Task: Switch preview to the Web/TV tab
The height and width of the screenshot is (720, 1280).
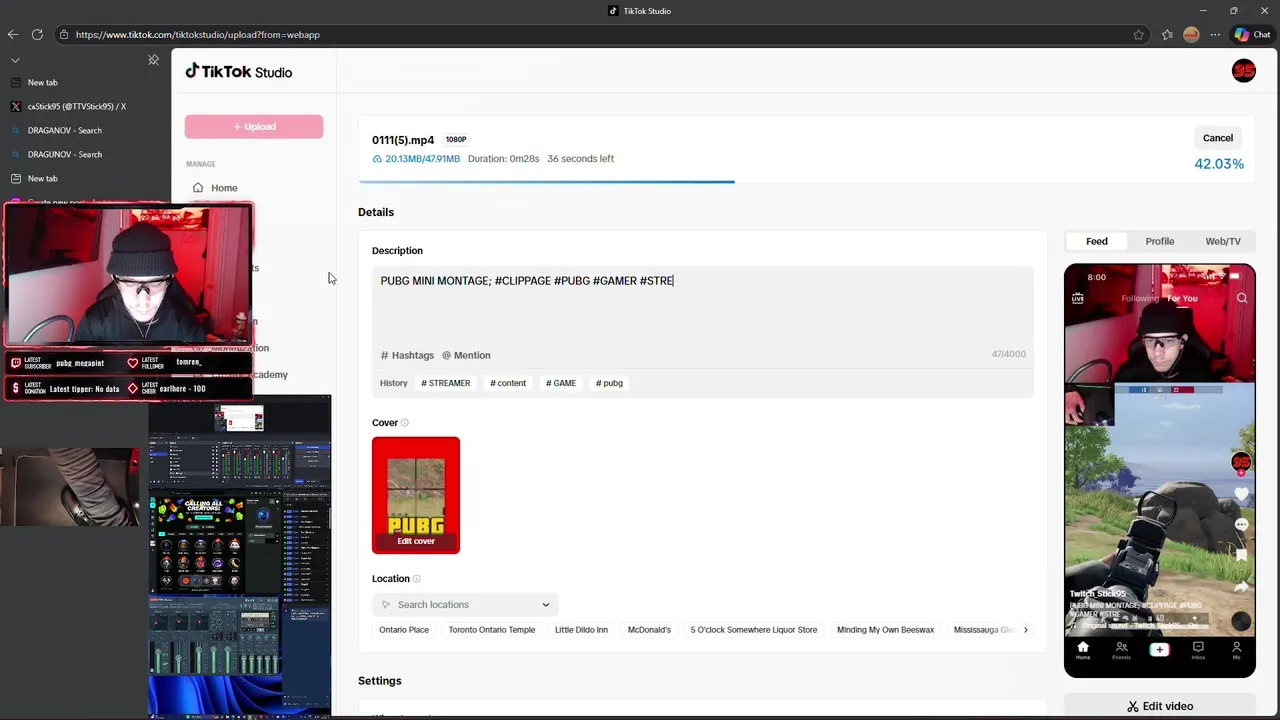Action: coord(1223,241)
